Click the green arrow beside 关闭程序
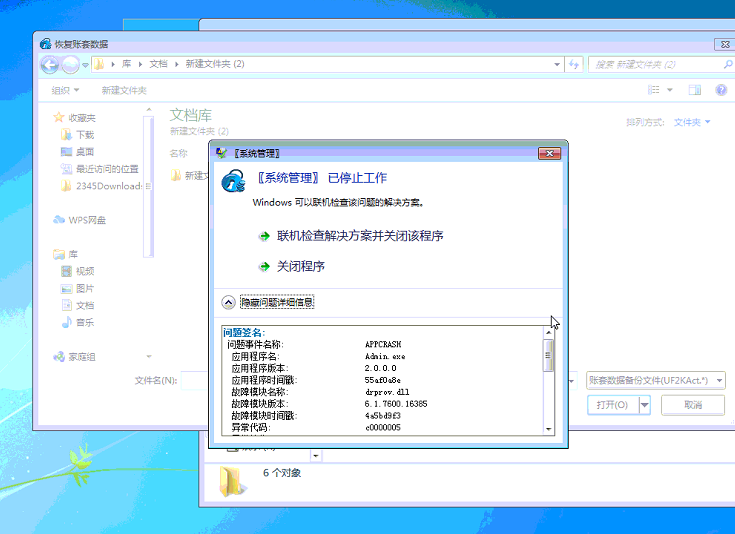The image size is (735, 534). pos(264,267)
